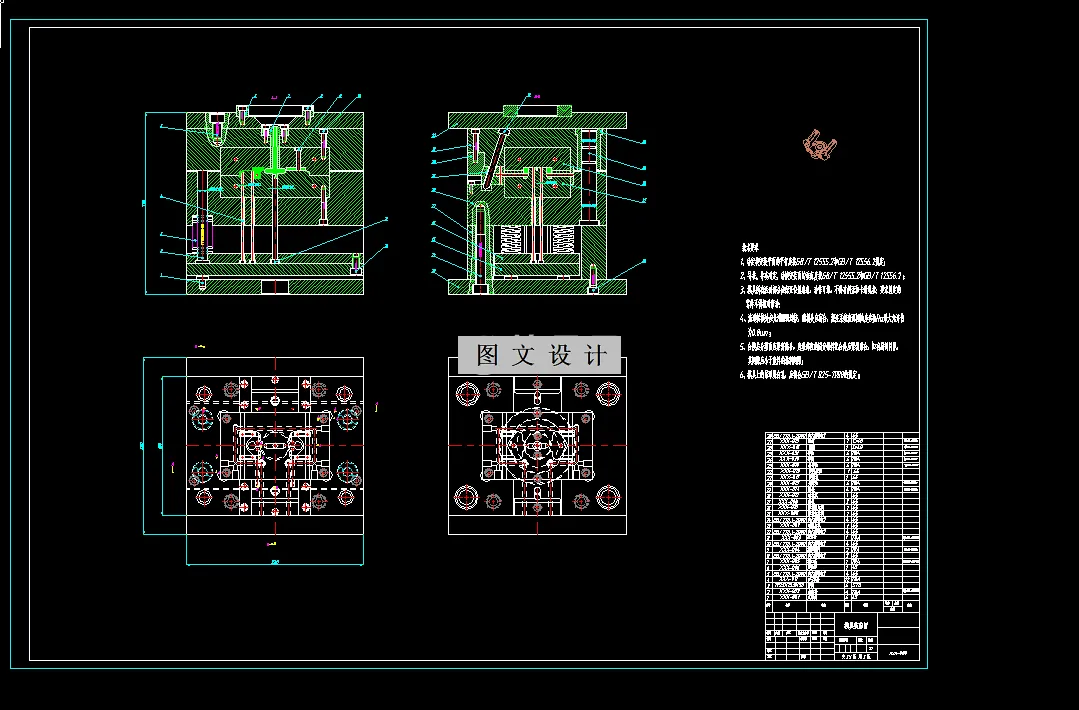Select the locating ring atop the left section view
Screen dimensions: 1079x710
click(274, 110)
